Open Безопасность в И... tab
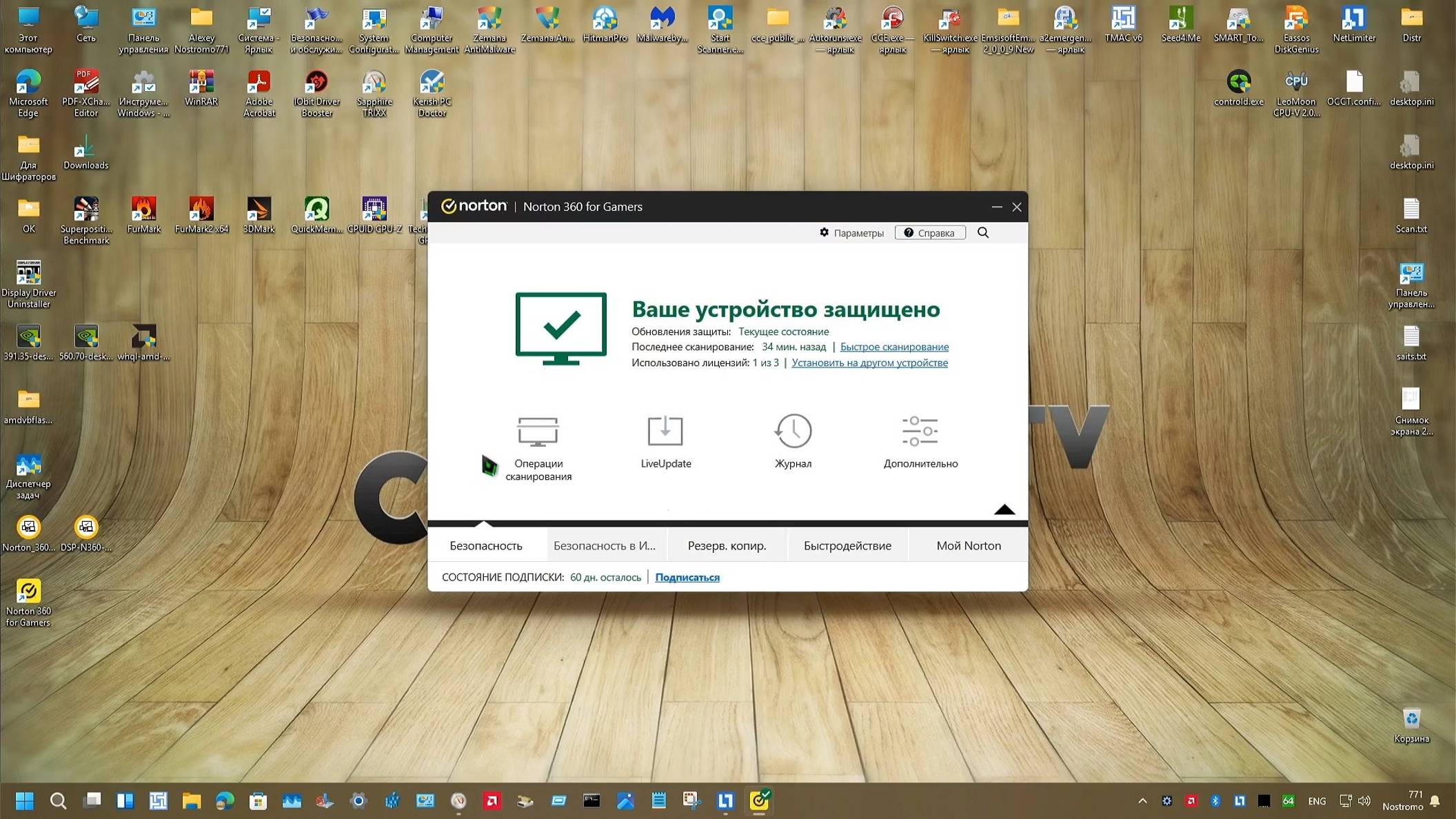 click(x=604, y=545)
